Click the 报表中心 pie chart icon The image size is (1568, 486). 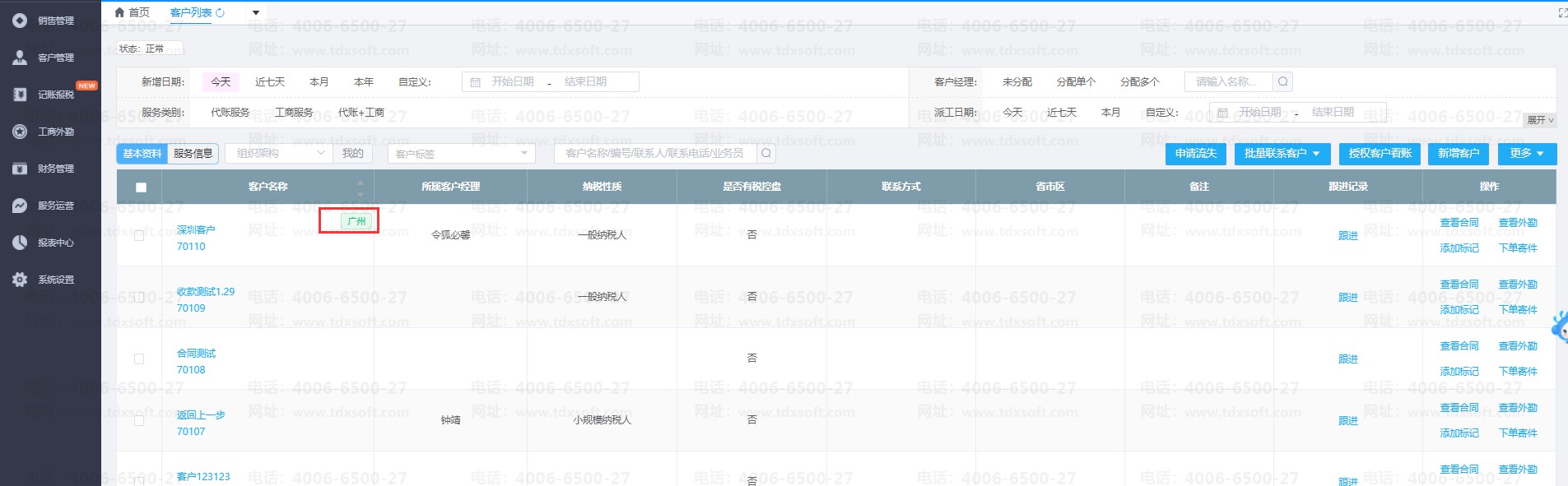[x=20, y=243]
